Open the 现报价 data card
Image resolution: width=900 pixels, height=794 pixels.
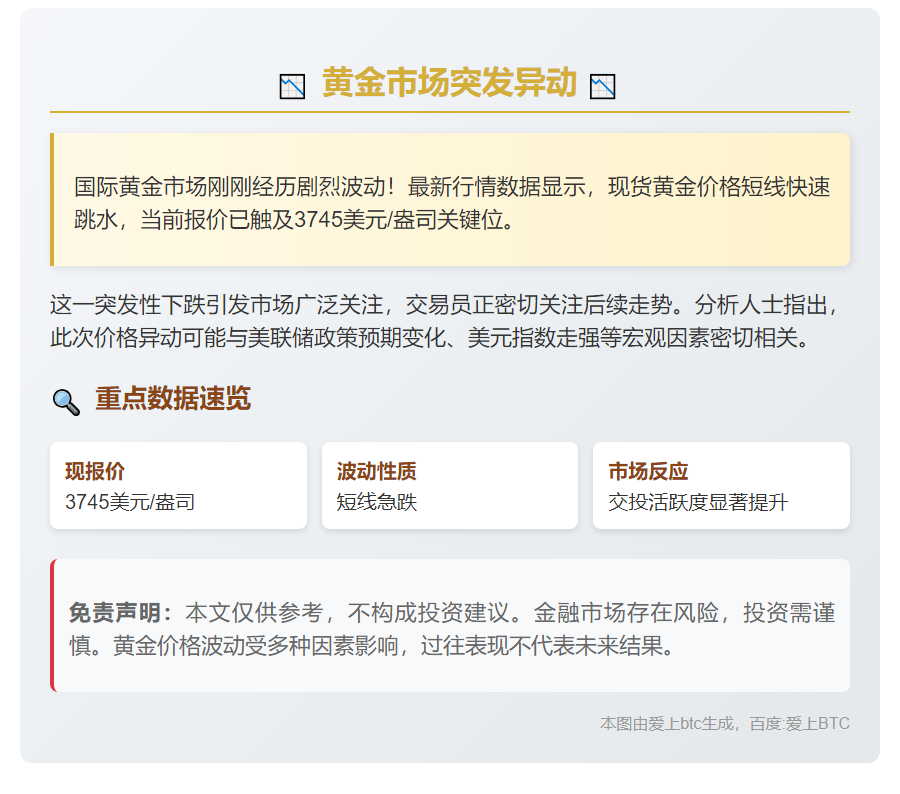tap(178, 485)
